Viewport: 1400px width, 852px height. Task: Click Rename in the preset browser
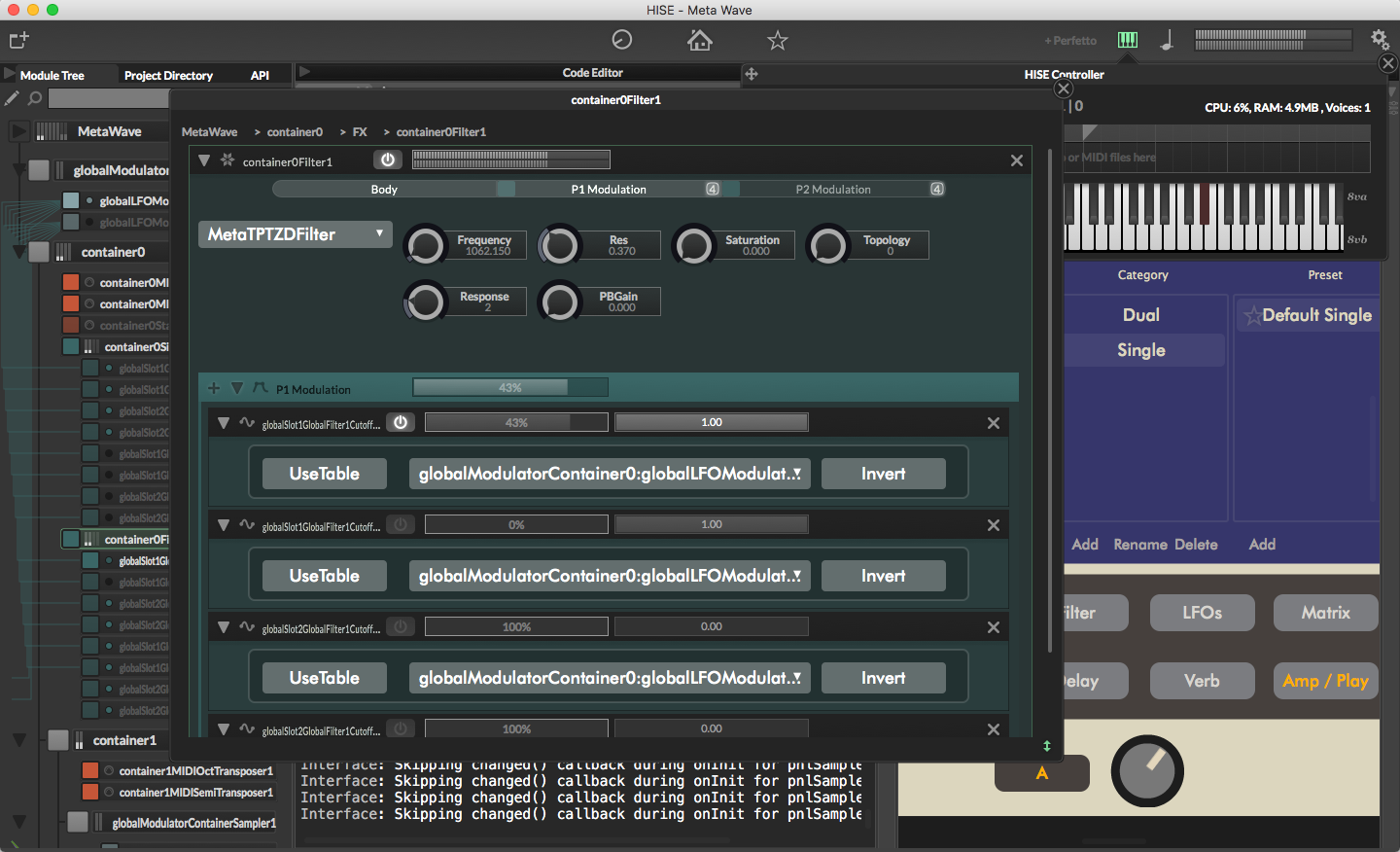point(1140,545)
